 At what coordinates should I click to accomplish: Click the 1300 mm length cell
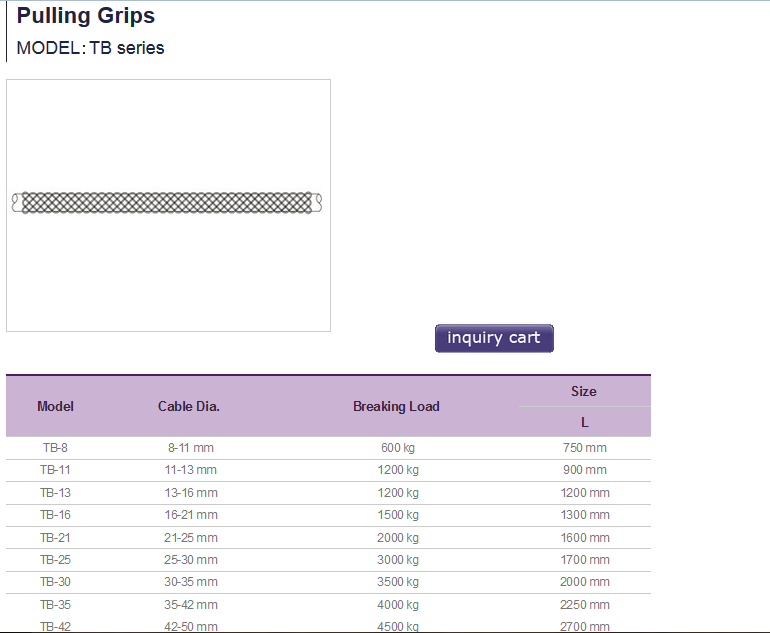(585, 515)
